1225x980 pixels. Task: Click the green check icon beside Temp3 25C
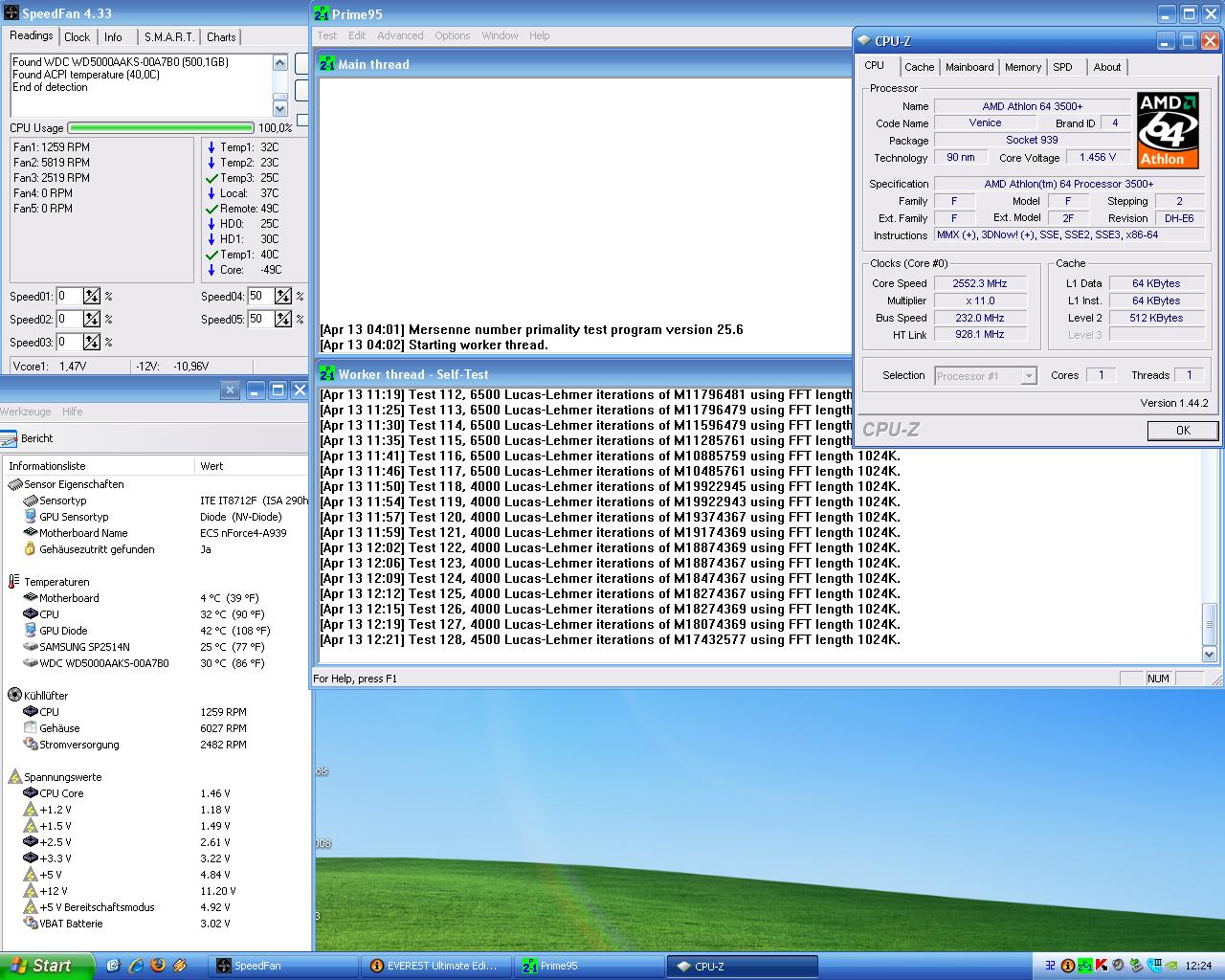pyautogui.click(x=212, y=178)
